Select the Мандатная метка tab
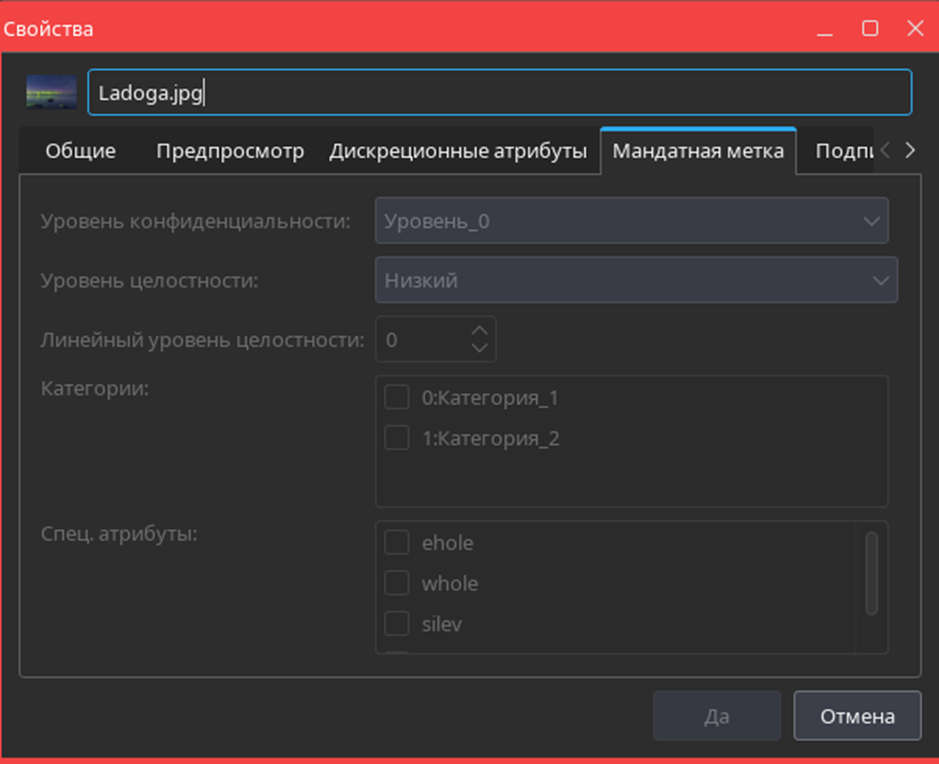This screenshot has height=764, width=939. [698, 151]
